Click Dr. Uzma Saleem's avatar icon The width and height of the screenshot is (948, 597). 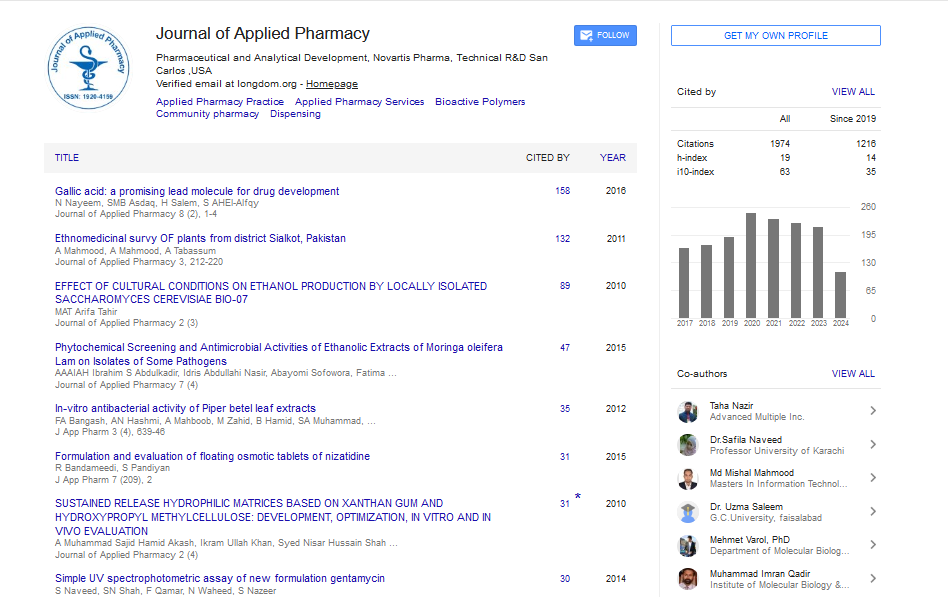(688, 512)
